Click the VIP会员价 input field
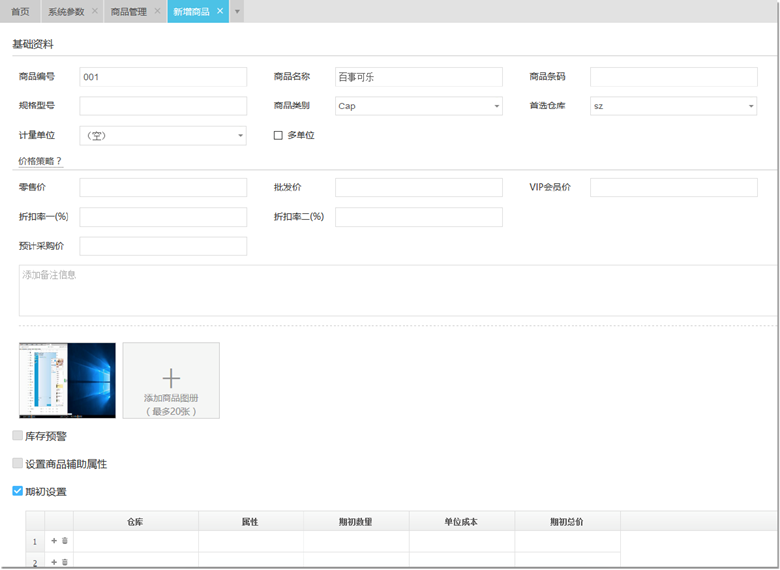 (x=674, y=188)
